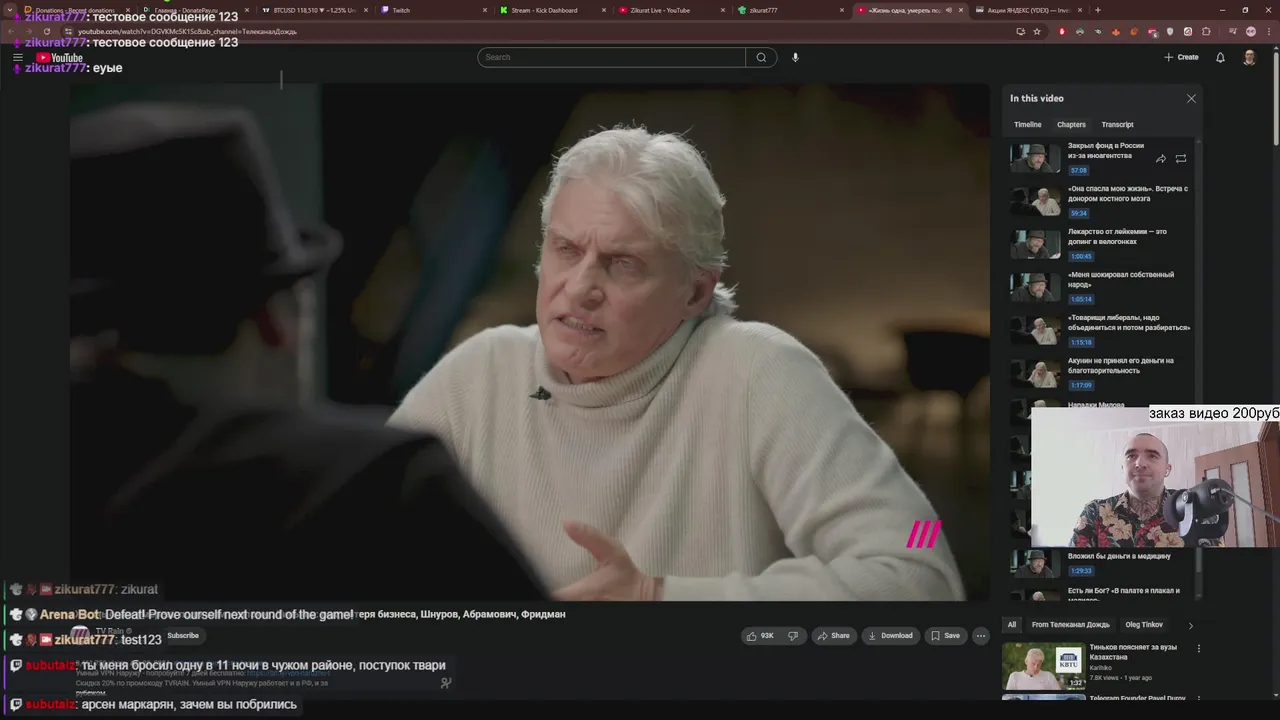
Task: Open a new browser tab
Action: tap(1098, 10)
